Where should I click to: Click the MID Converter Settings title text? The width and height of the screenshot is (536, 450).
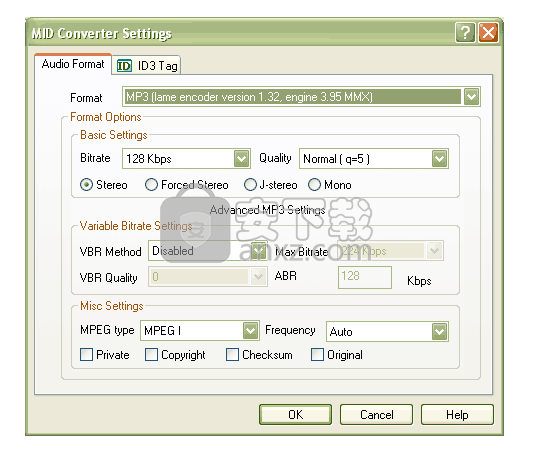(102, 34)
